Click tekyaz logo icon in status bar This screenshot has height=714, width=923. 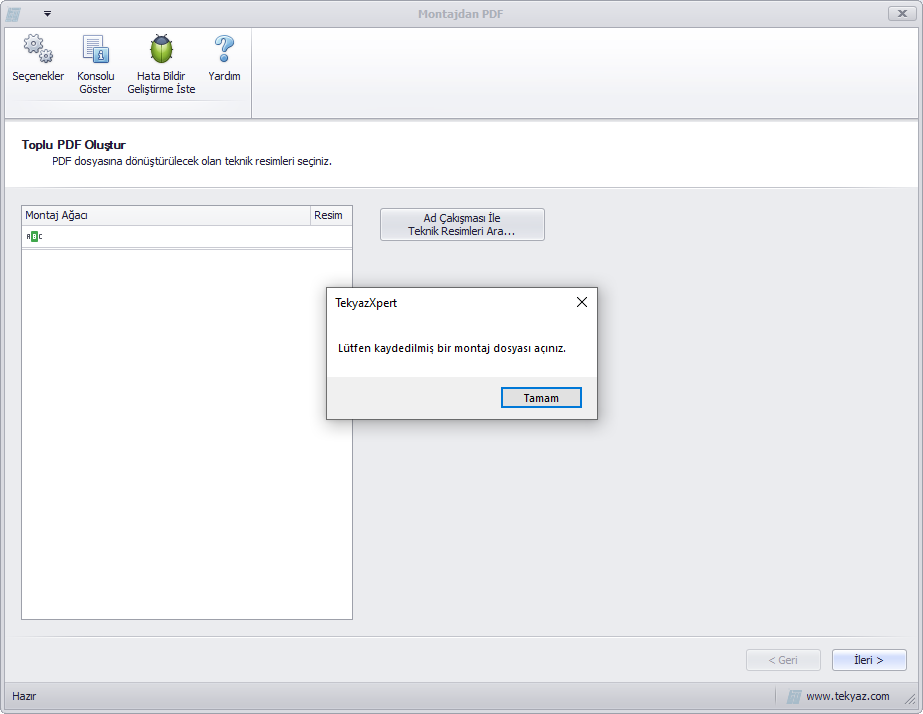(794, 696)
